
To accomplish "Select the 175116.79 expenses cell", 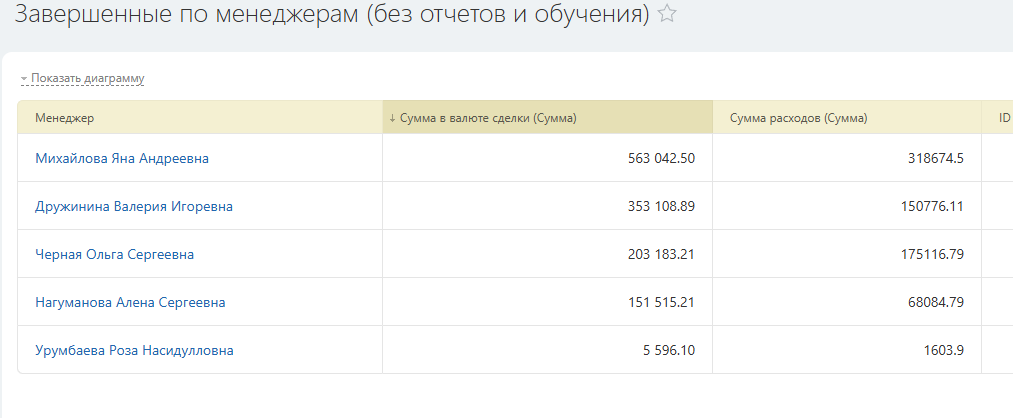I will point(847,255).
